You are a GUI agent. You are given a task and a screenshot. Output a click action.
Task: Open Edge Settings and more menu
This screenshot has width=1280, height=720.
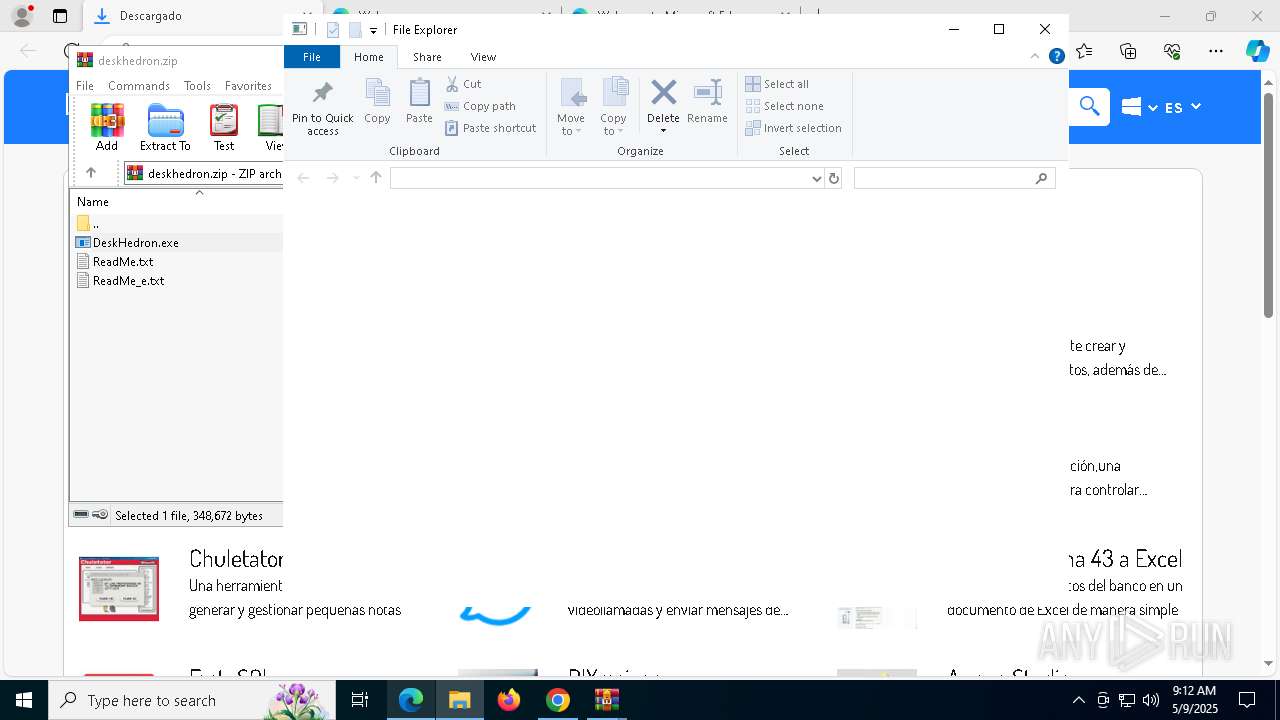click(x=1216, y=51)
